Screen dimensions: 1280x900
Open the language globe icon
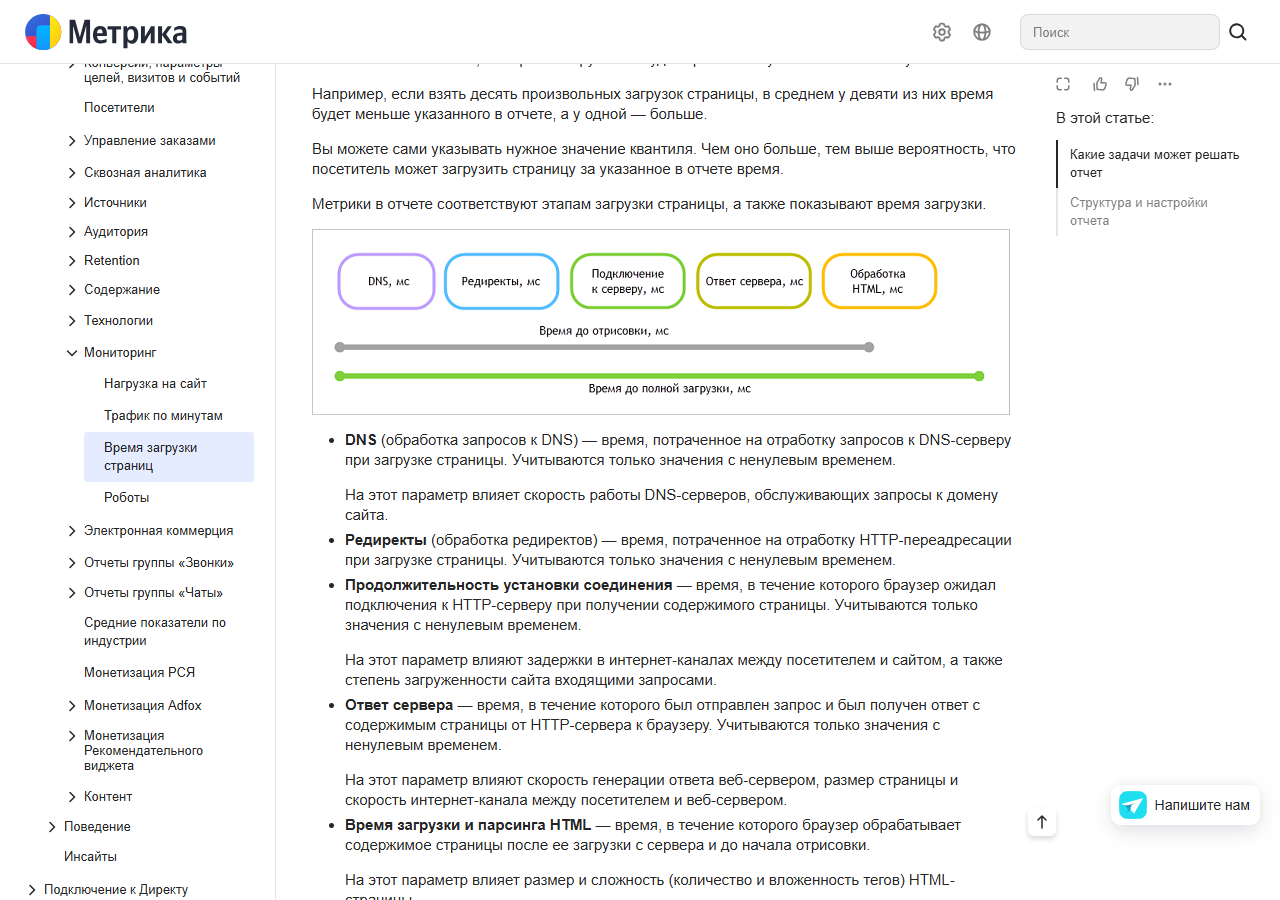(x=982, y=32)
